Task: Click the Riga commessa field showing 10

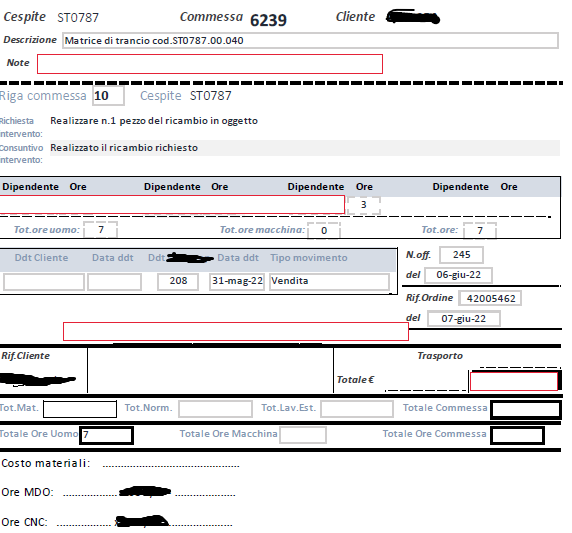Action: point(108,96)
